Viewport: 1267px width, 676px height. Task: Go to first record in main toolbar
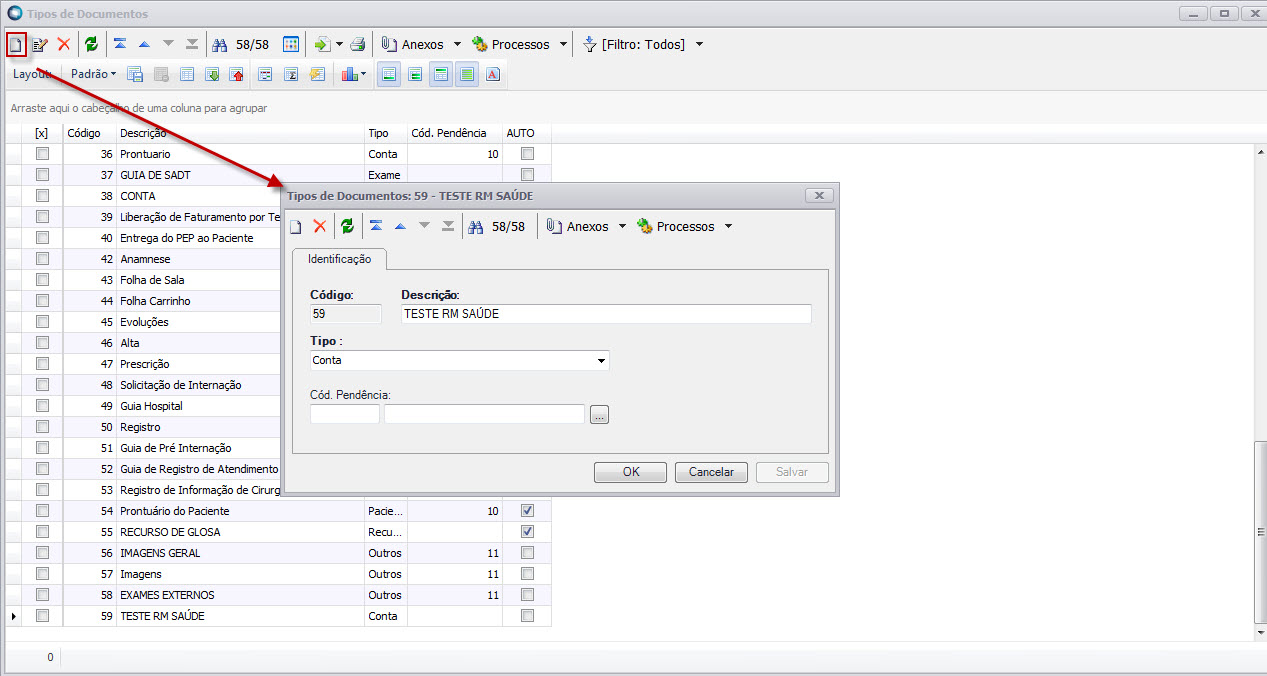click(120, 45)
